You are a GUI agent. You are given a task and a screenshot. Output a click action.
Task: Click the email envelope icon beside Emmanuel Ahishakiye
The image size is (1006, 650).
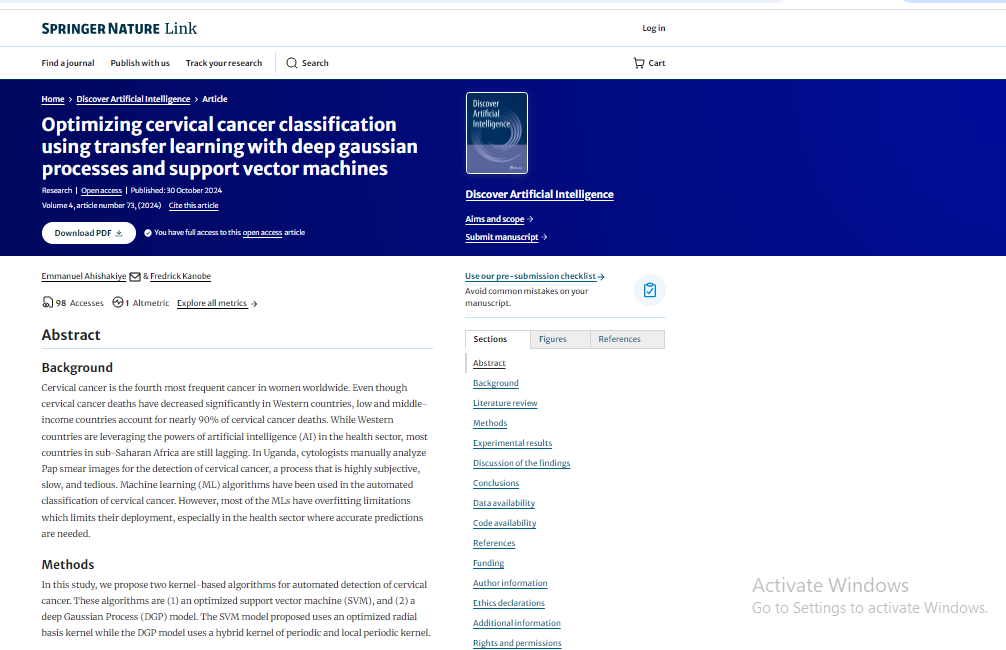point(135,277)
